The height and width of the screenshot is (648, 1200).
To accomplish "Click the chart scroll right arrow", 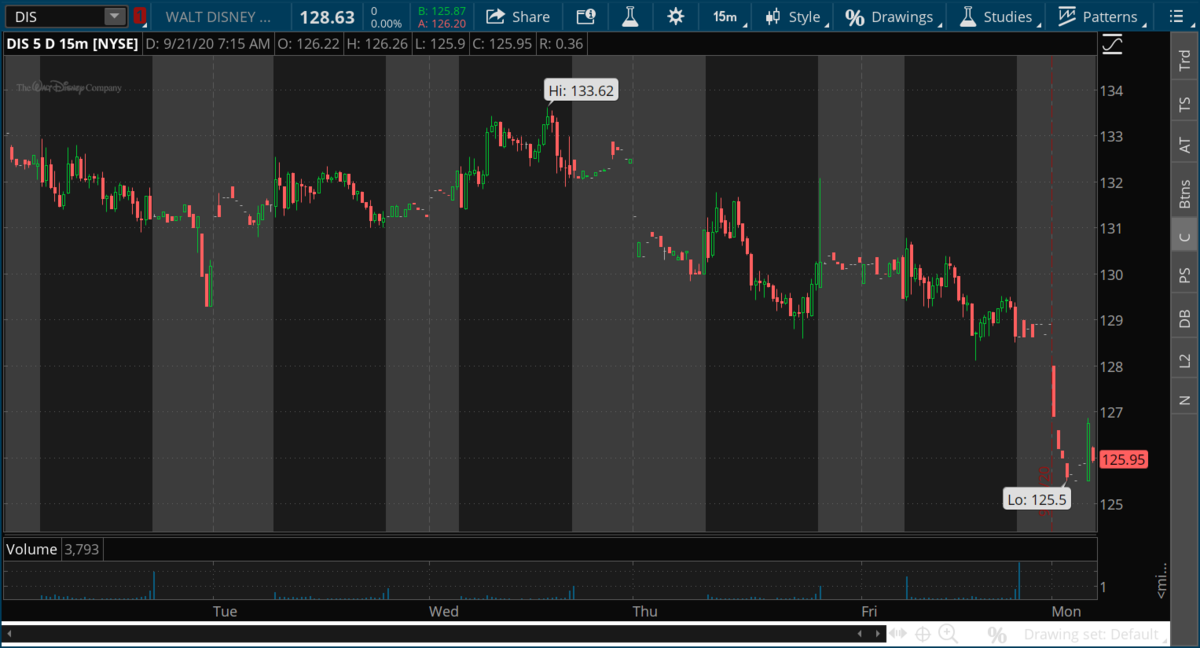I will point(877,634).
